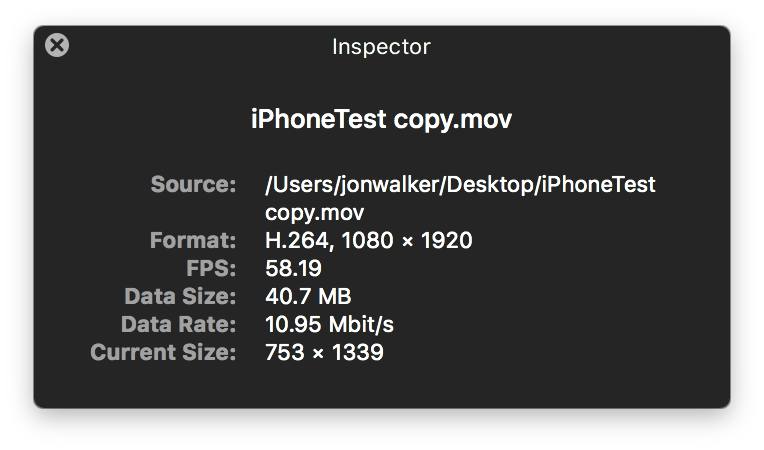This screenshot has height=450, width=764.
Task: Select the bold iPhoneTest copy.mov file name heading
Action: point(381,120)
